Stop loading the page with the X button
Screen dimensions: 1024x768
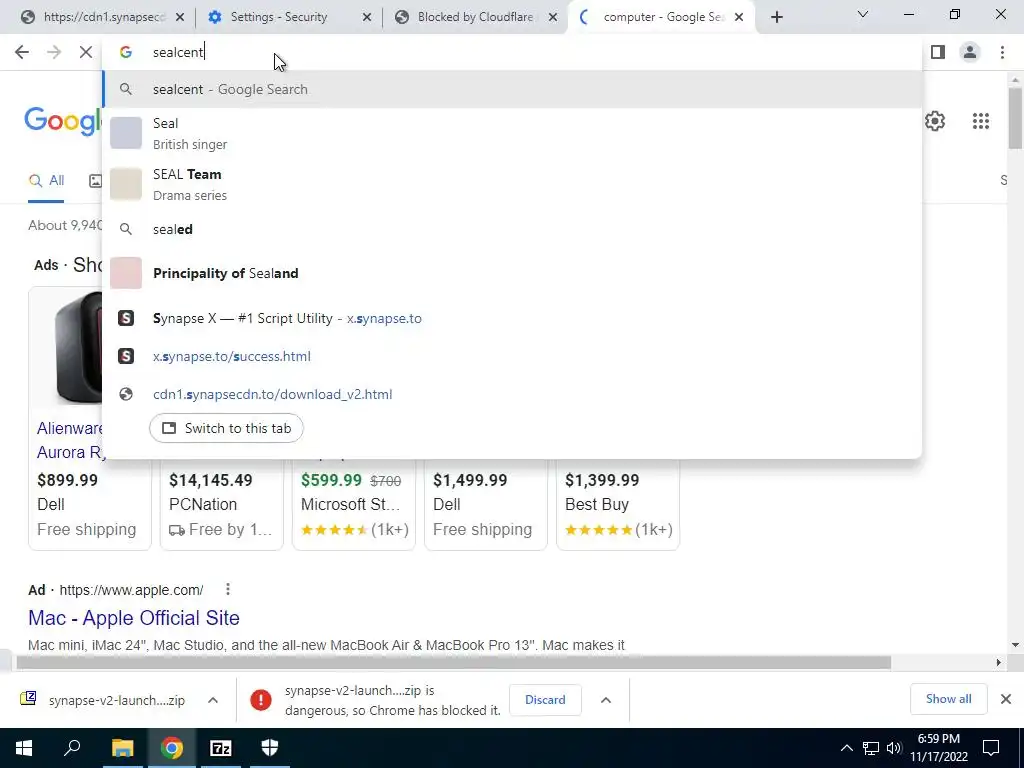point(86,52)
